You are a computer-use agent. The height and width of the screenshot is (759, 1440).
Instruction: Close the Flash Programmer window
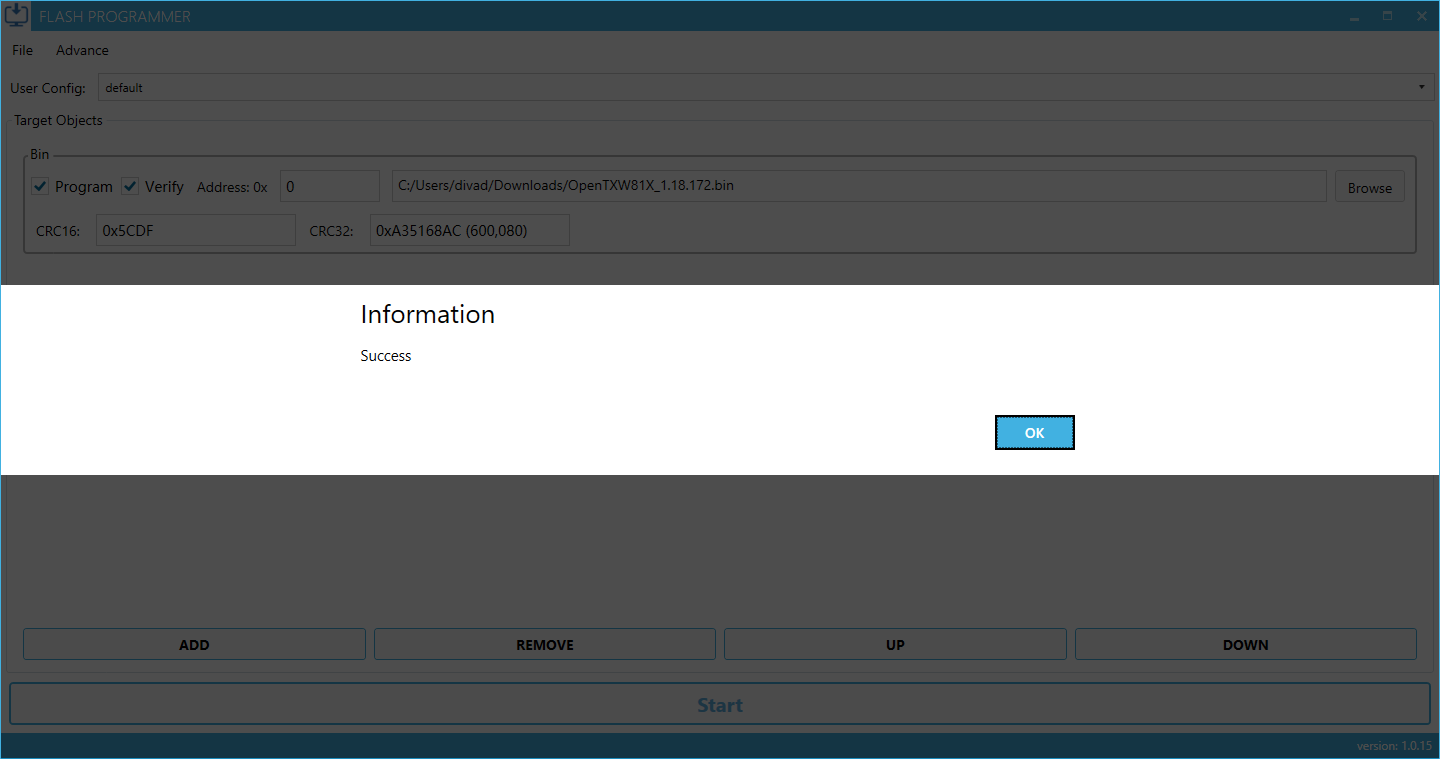coord(1421,16)
